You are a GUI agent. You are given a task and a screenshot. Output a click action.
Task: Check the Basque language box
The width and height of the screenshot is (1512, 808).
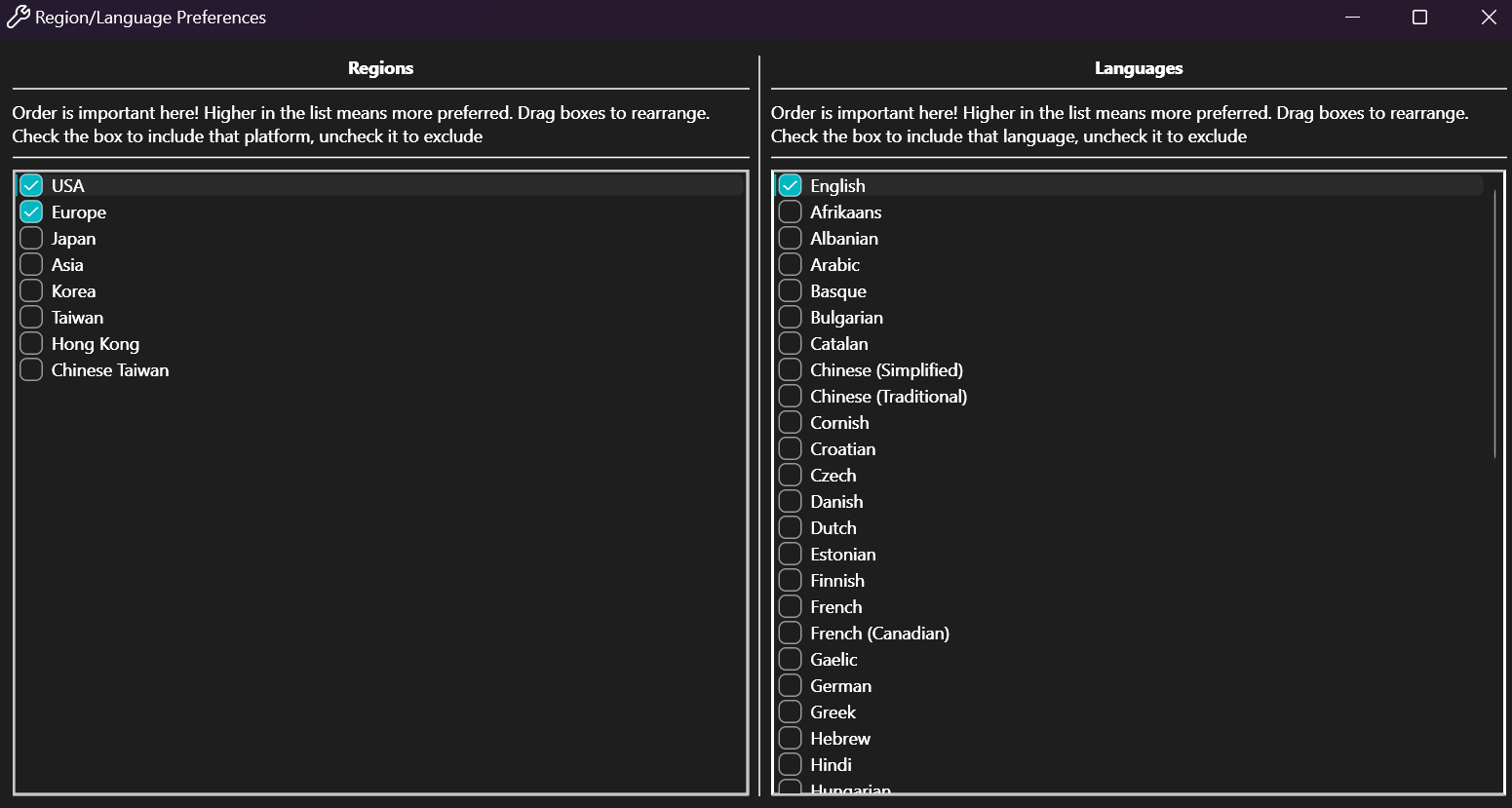[x=790, y=290]
